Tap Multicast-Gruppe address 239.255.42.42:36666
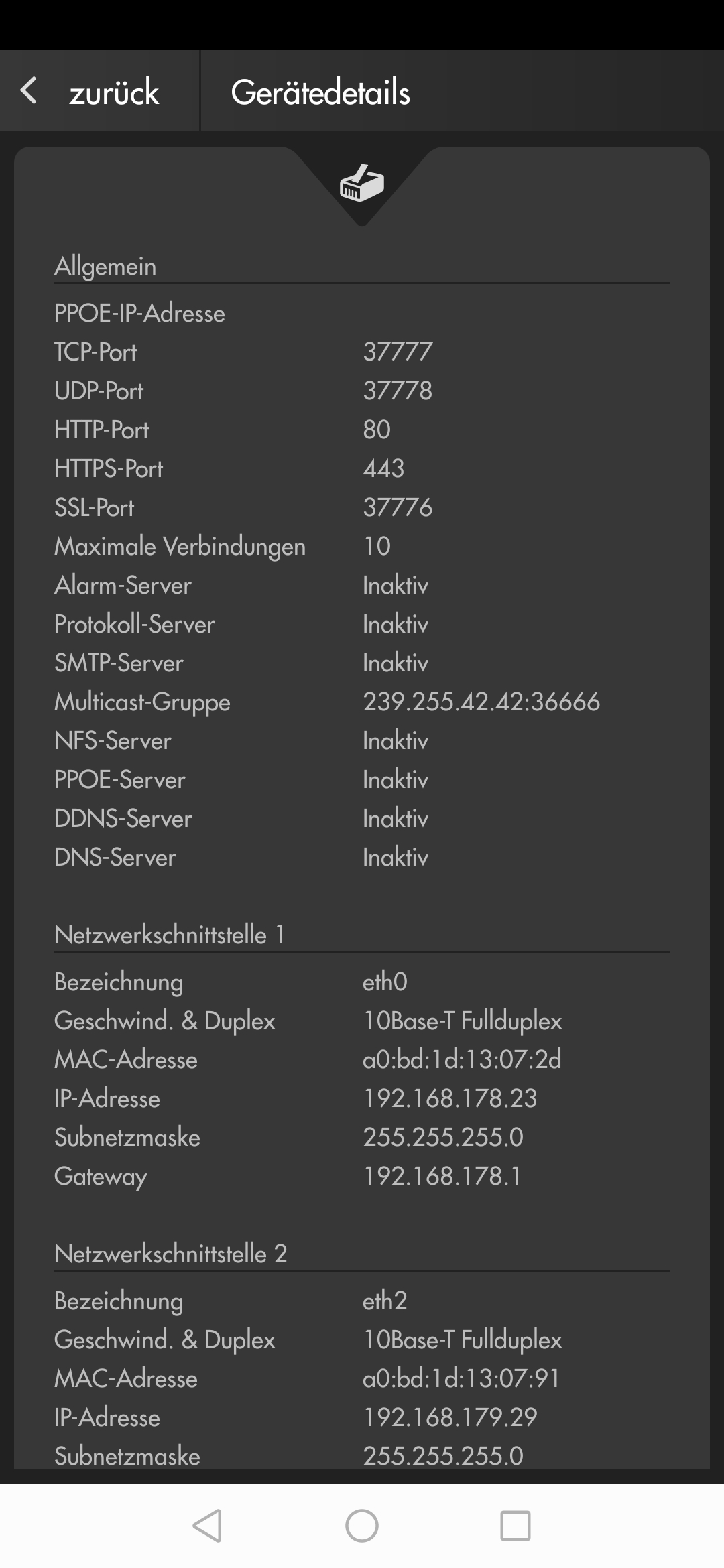The width and height of the screenshot is (724, 1568). coord(481,702)
